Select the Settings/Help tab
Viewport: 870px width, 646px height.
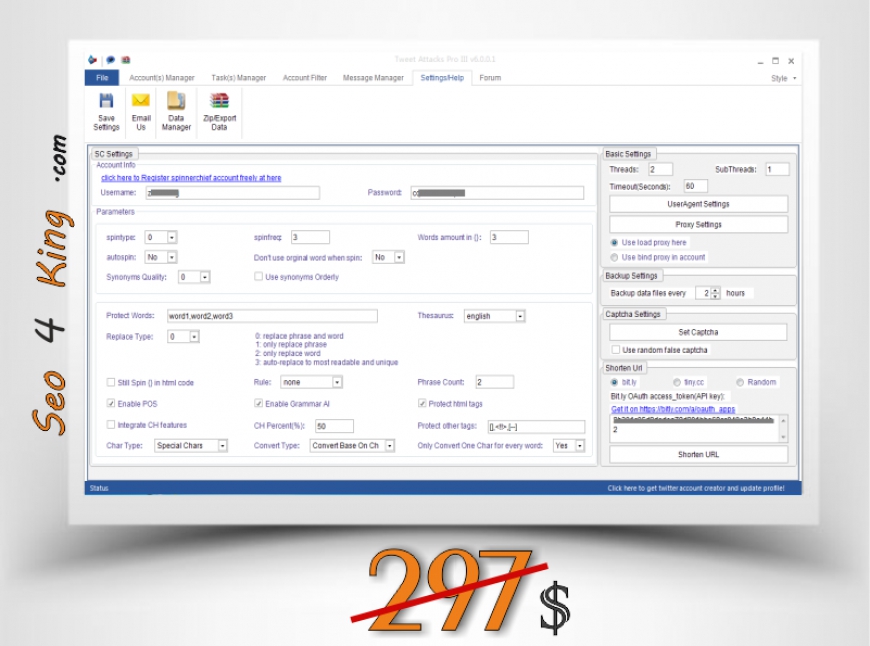442,78
